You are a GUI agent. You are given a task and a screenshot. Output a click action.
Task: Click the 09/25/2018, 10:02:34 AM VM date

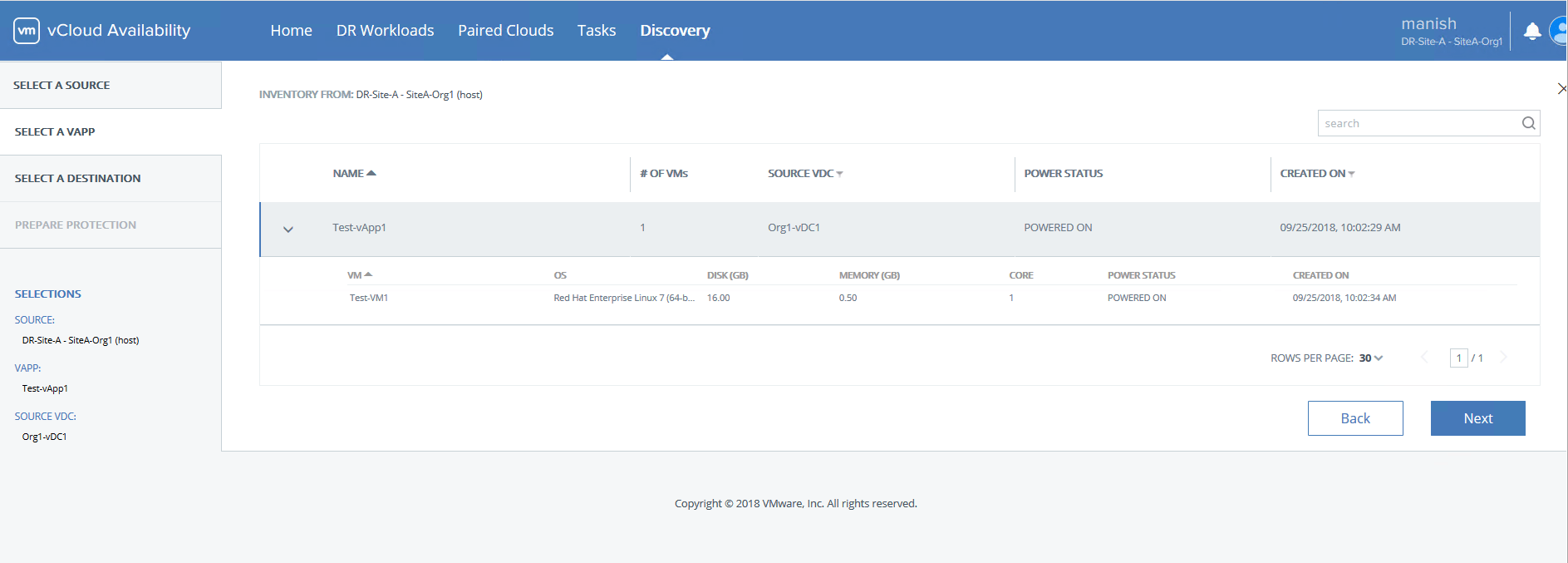pyautogui.click(x=1344, y=298)
